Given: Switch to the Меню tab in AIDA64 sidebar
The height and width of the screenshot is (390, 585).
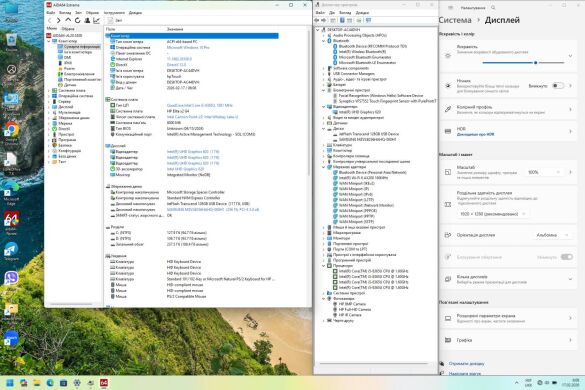Looking at the screenshot, I should pyautogui.click(x=52, y=28).
